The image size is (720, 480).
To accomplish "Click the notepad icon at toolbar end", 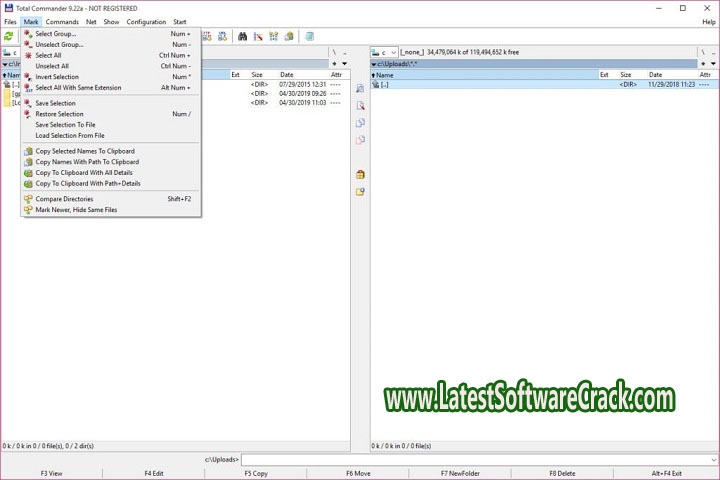I will pyautogui.click(x=310, y=36).
